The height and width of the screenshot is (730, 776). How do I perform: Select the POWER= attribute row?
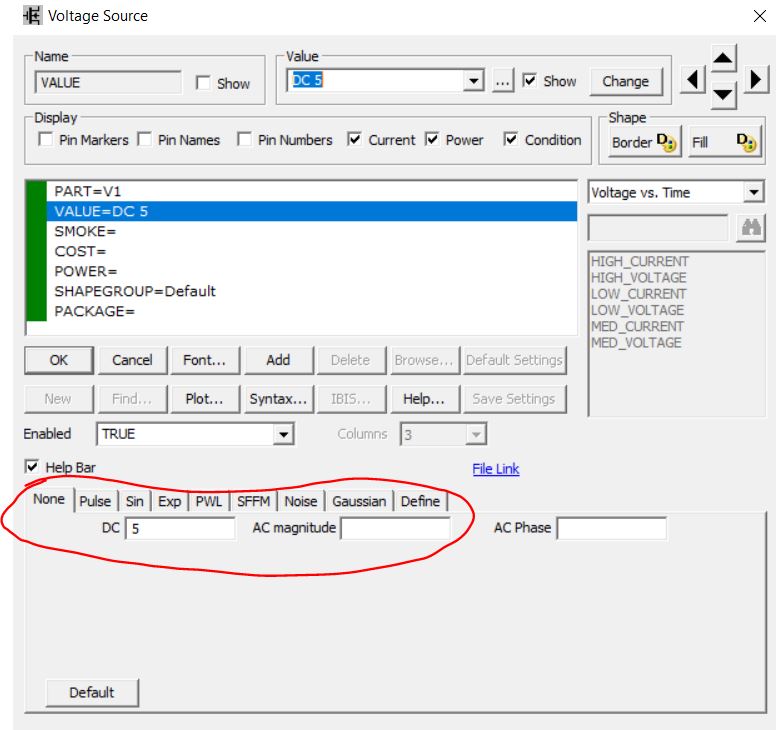(312, 271)
